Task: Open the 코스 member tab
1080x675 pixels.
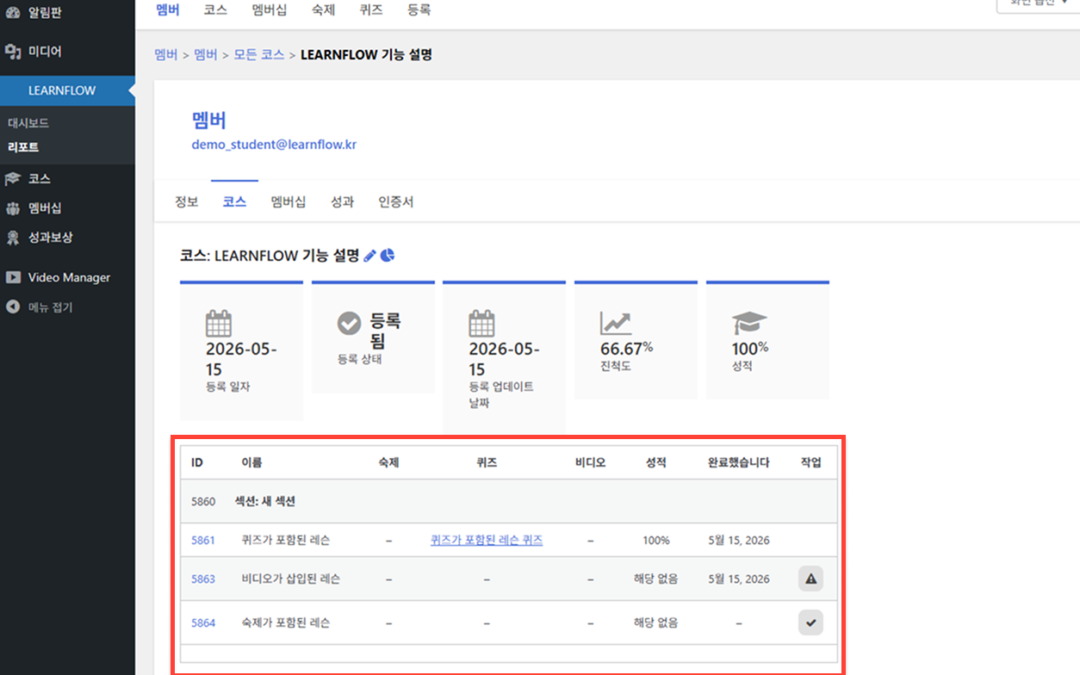Action: tap(234, 202)
